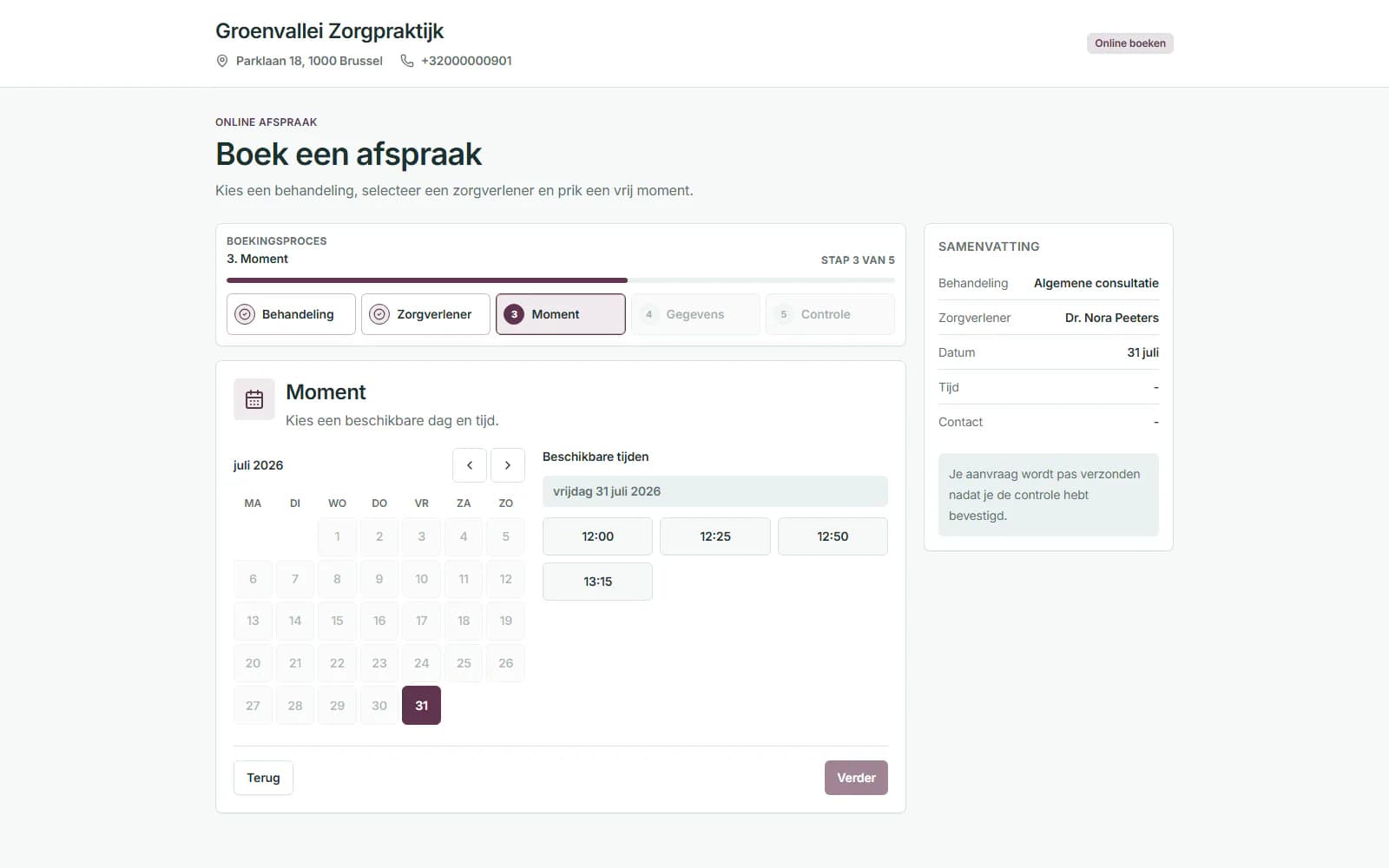This screenshot has width=1389, height=868.
Task: Click the Terug button
Action: point(263,778)
